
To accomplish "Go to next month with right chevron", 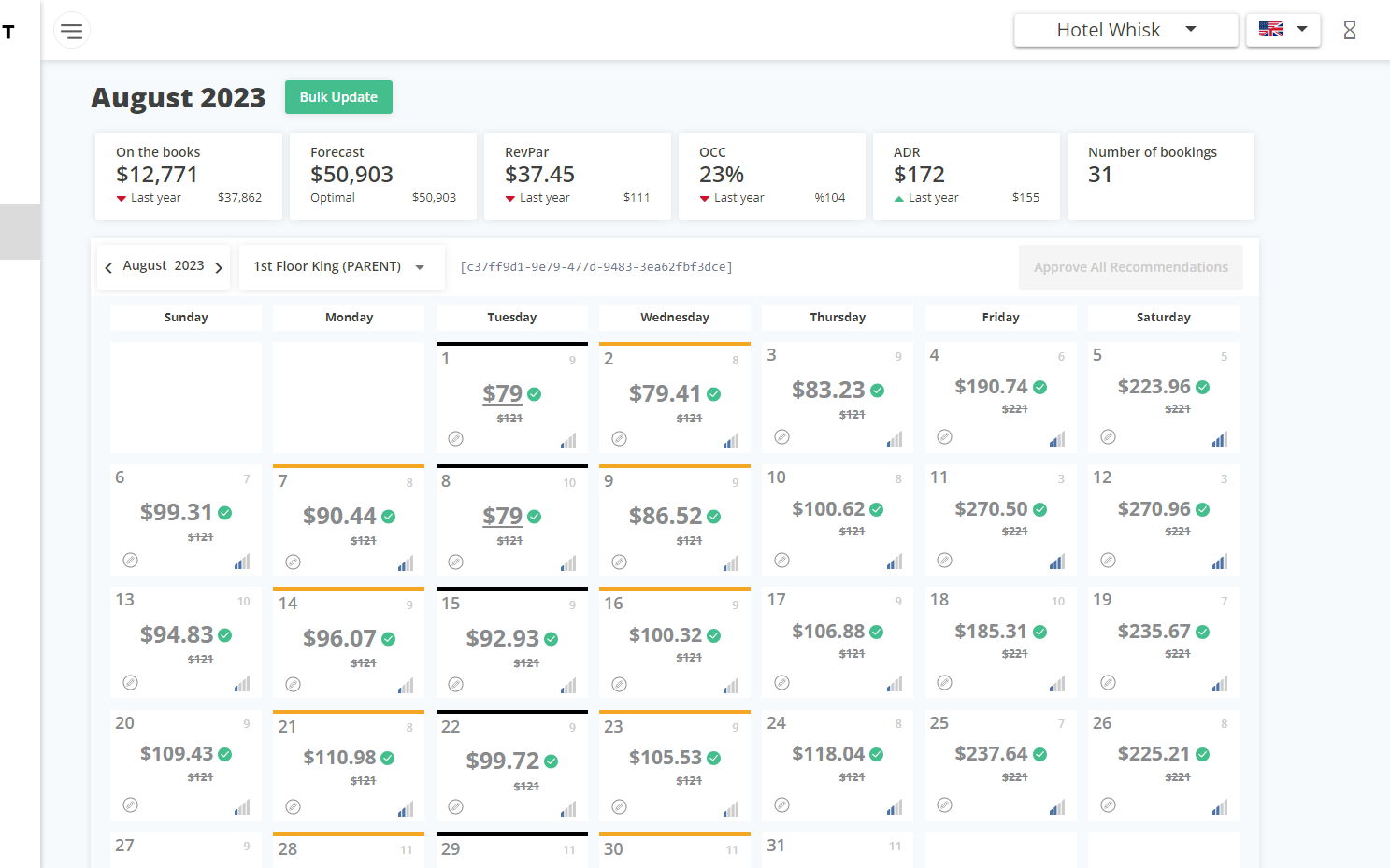I will pos(219,268).
